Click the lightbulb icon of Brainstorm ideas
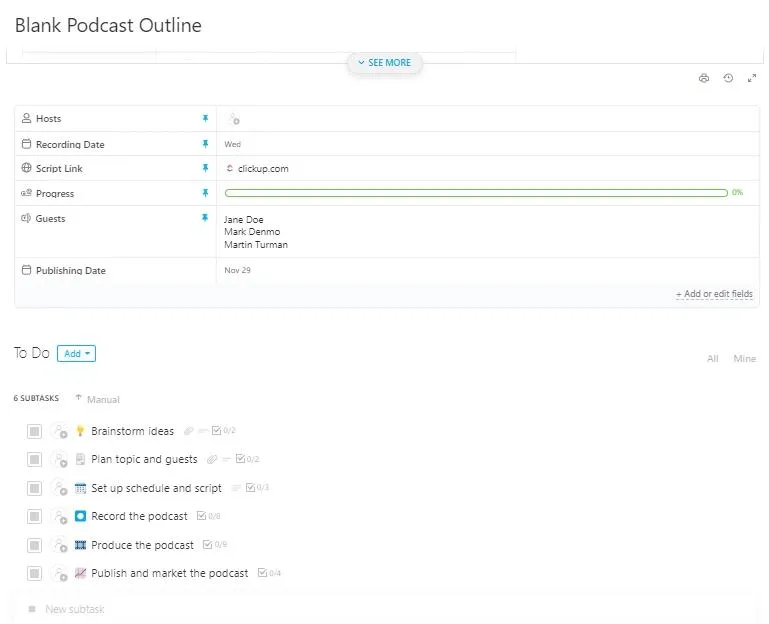769x624 pixels. coord(80,431)
